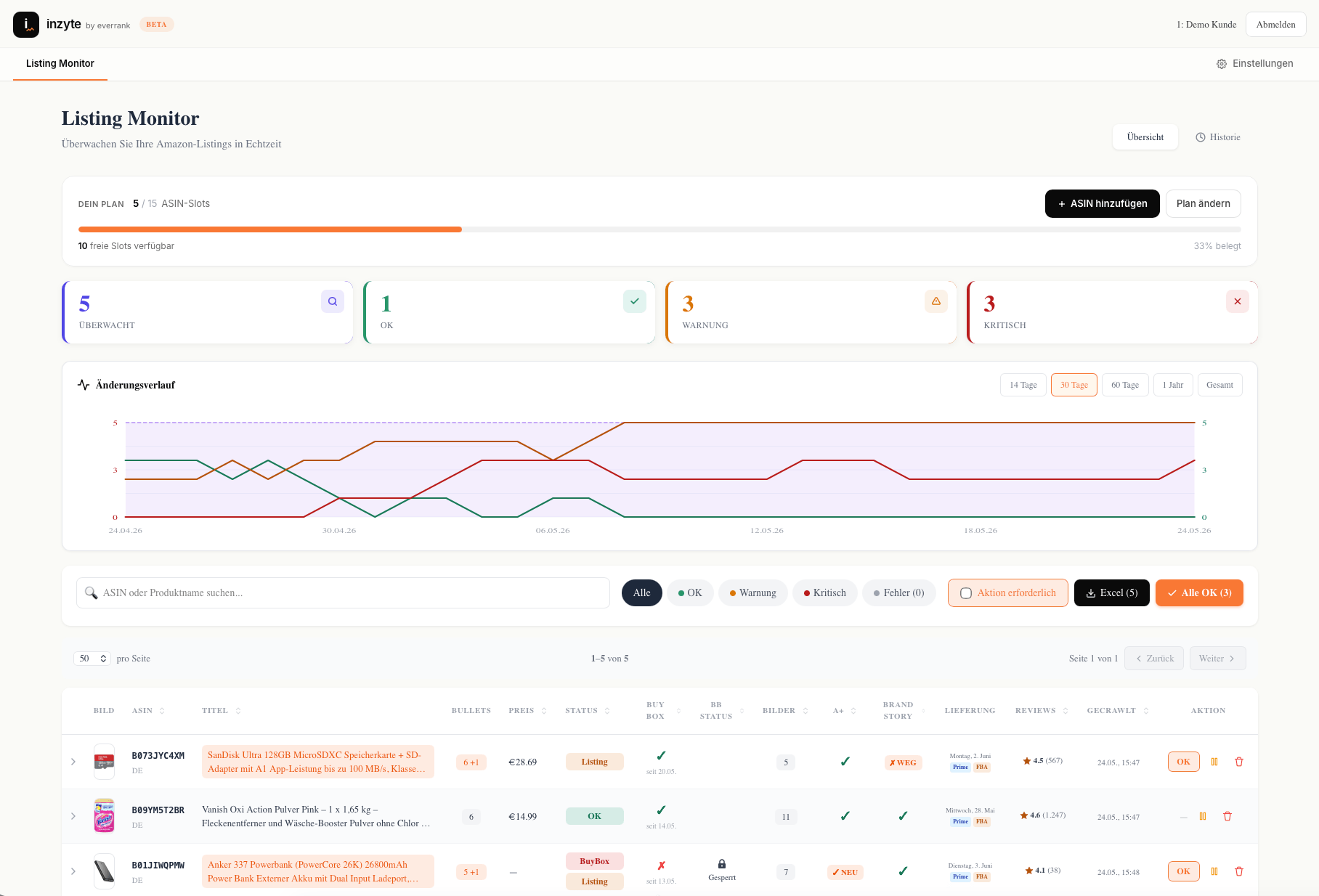Delete the Vanish row B09YM5T2BR
The image size is (1319, 896).
pos(1227,816)
